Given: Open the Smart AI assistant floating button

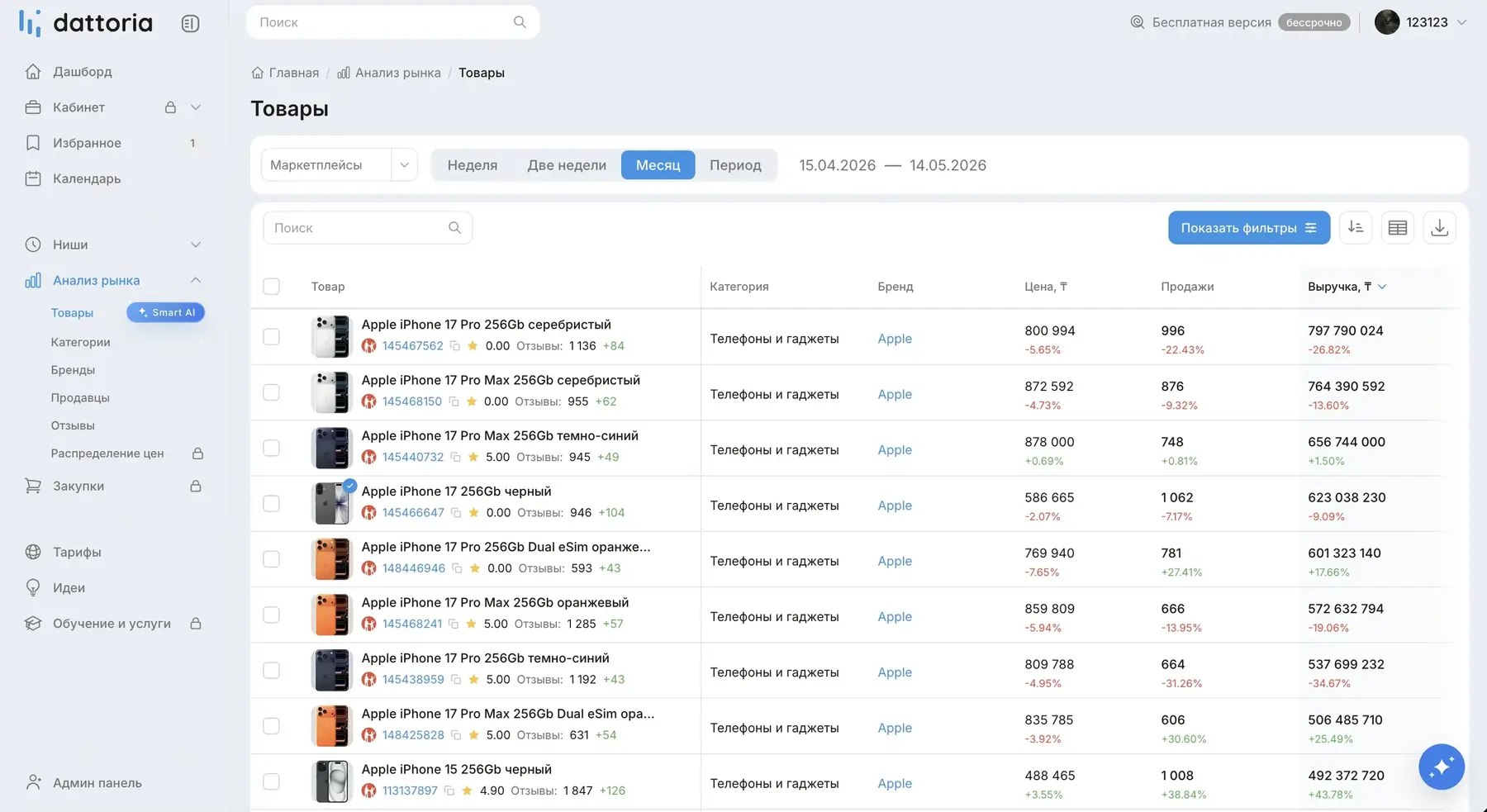Looking at the screenshot, I should [1442, 767].
